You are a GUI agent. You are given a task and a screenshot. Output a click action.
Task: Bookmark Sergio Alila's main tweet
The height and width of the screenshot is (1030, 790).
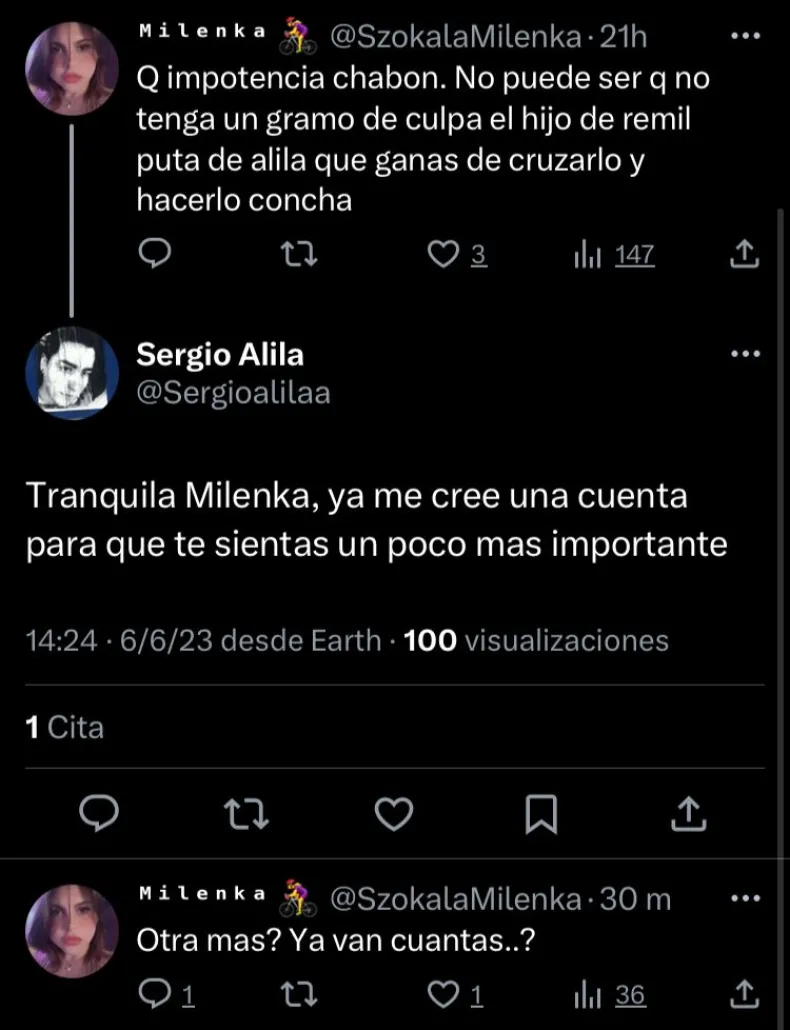coord(541,814)
